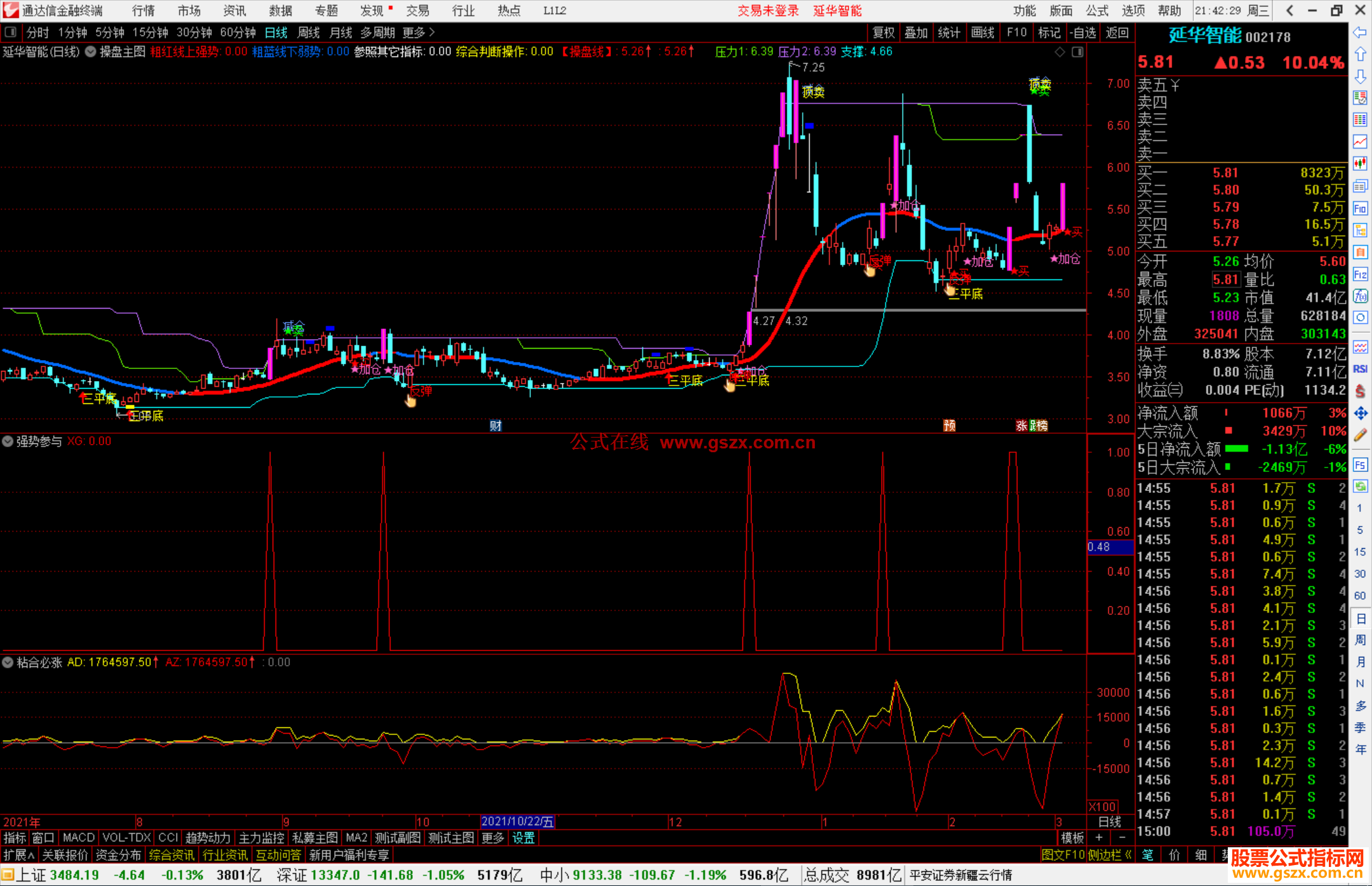This screenshot has width=1372, height=886.
Task: Click the 画线 draw line button
Action: (x=983, y=32)
